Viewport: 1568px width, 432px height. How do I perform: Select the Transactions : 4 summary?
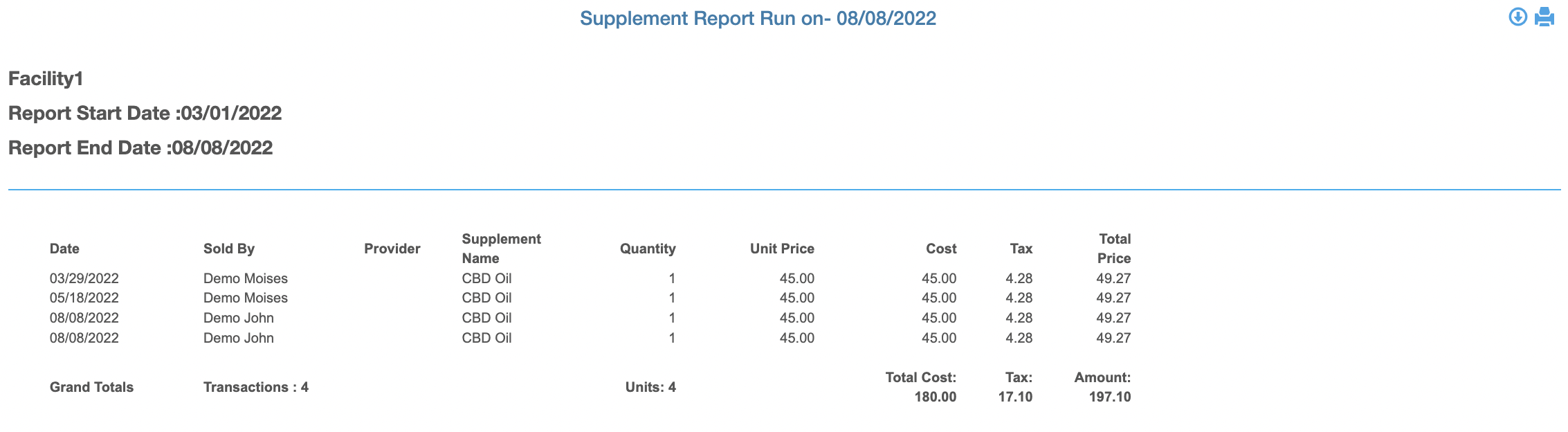[x=256, y=387]
